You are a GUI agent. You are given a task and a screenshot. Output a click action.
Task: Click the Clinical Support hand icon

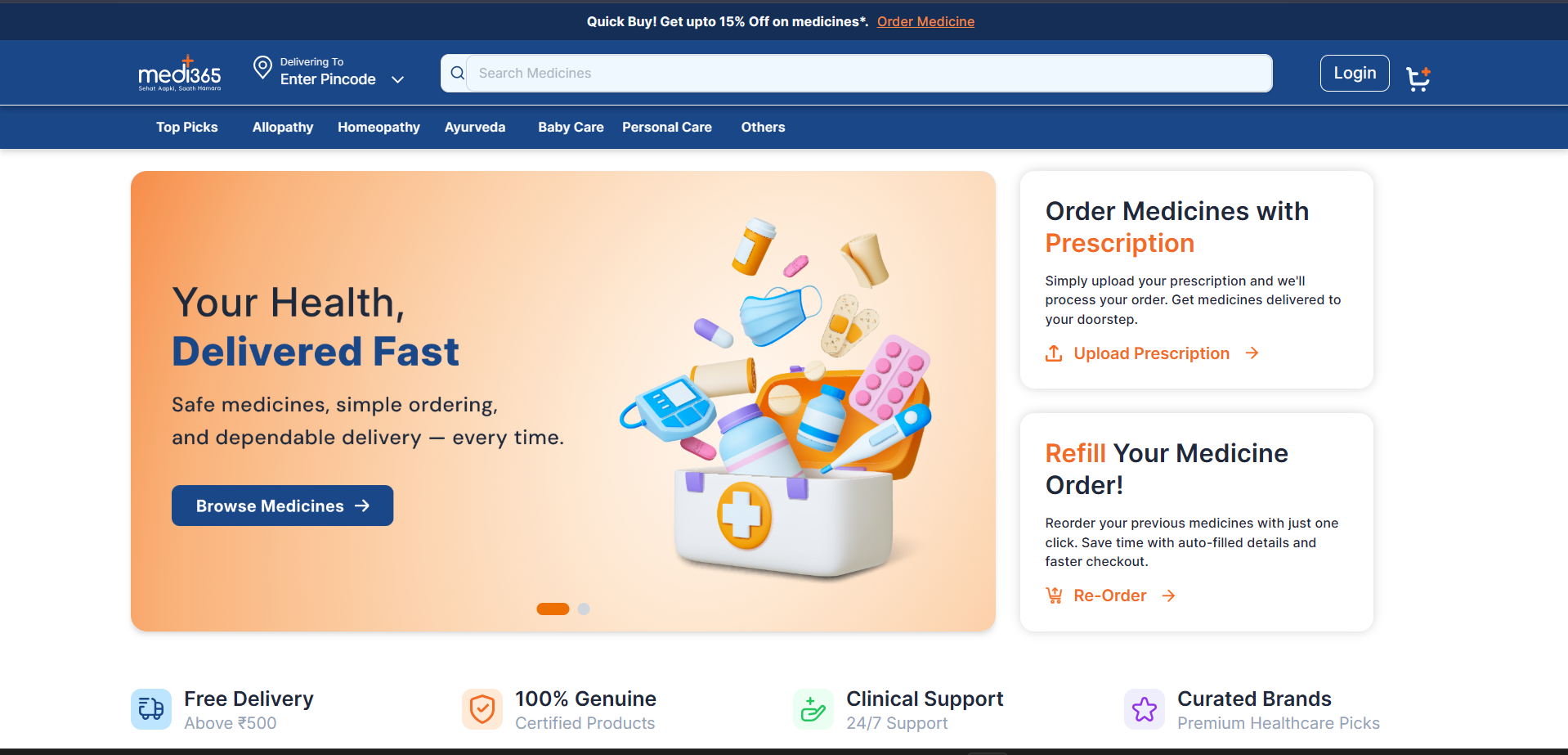coord(813,709)
